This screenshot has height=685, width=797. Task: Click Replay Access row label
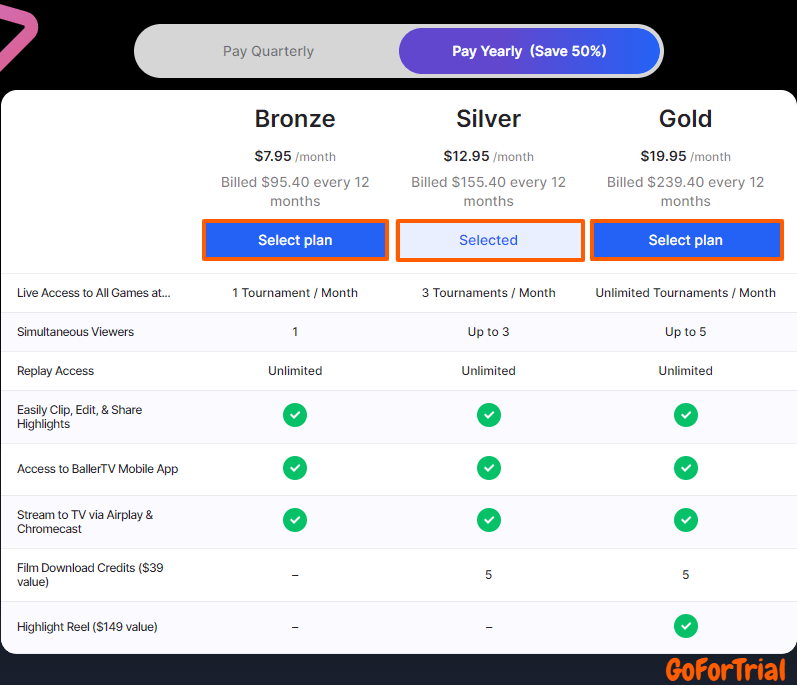pos(55,371)
